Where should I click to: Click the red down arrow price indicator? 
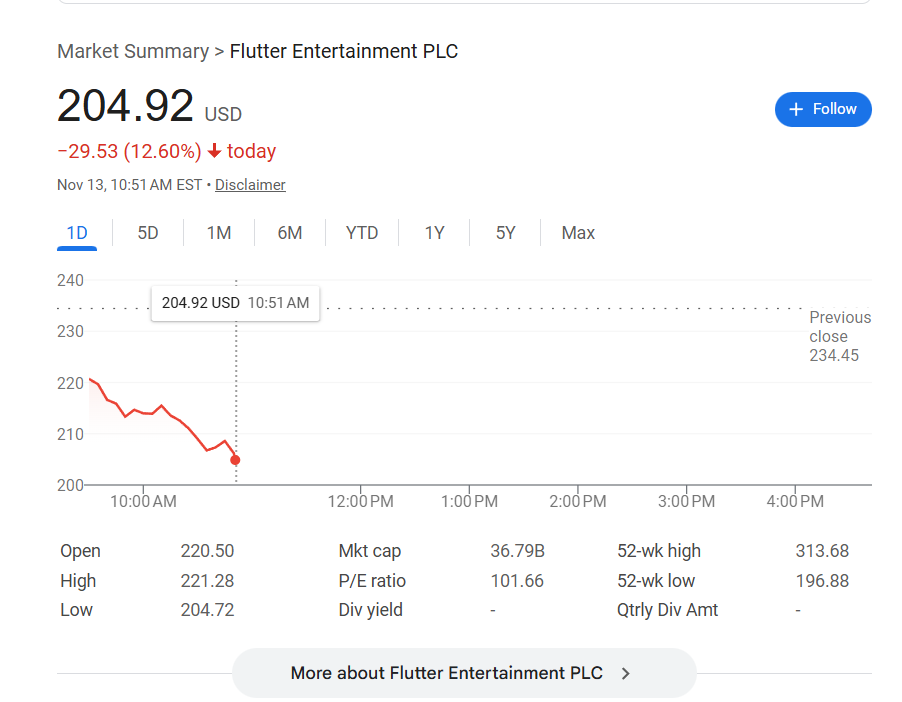214,152
